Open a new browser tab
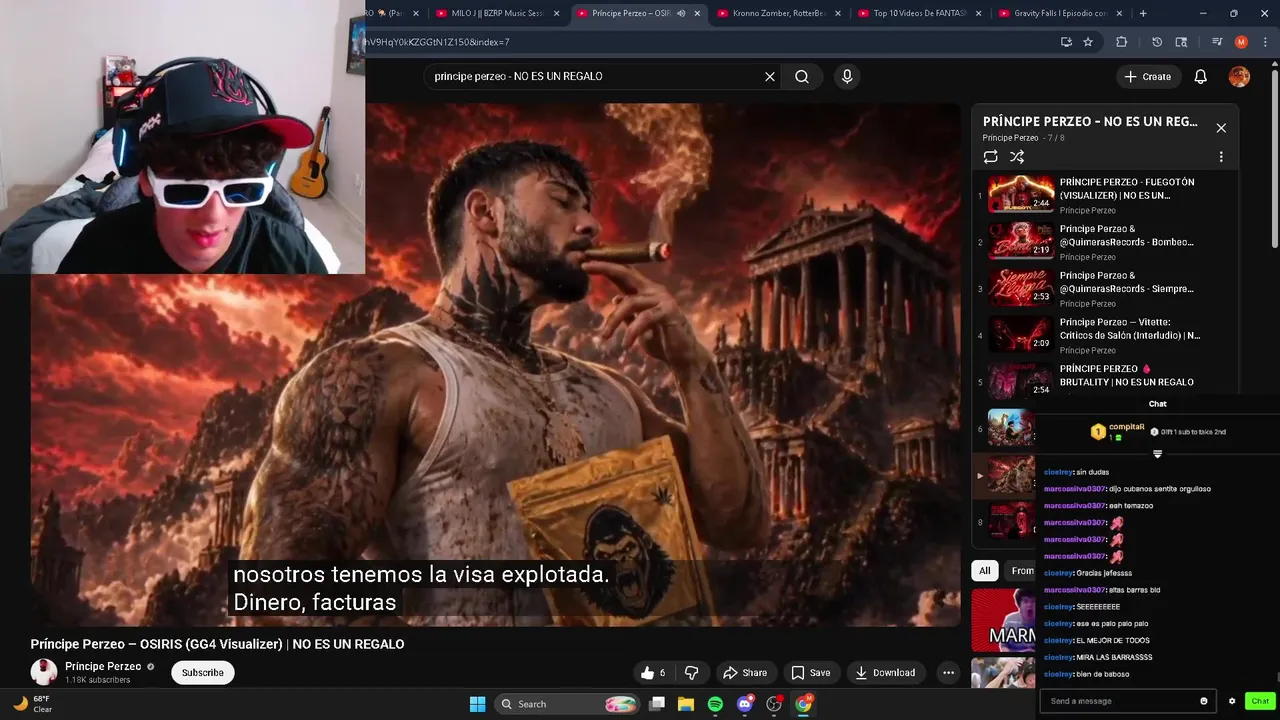 pyautogui.click(x=1143, y=13)
